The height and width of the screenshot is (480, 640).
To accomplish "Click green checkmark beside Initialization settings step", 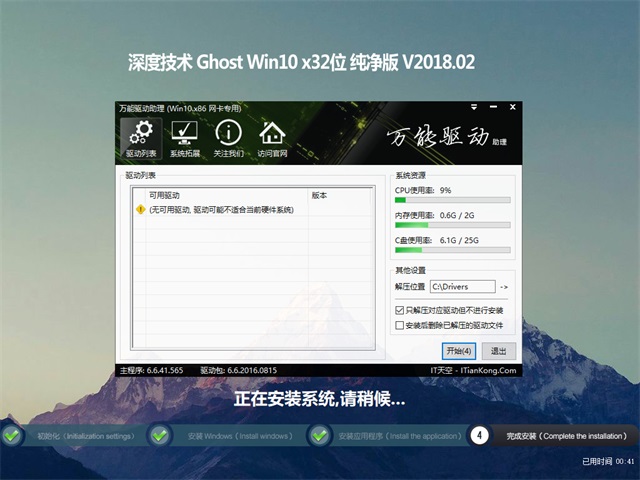I will [x=12, y=436].
